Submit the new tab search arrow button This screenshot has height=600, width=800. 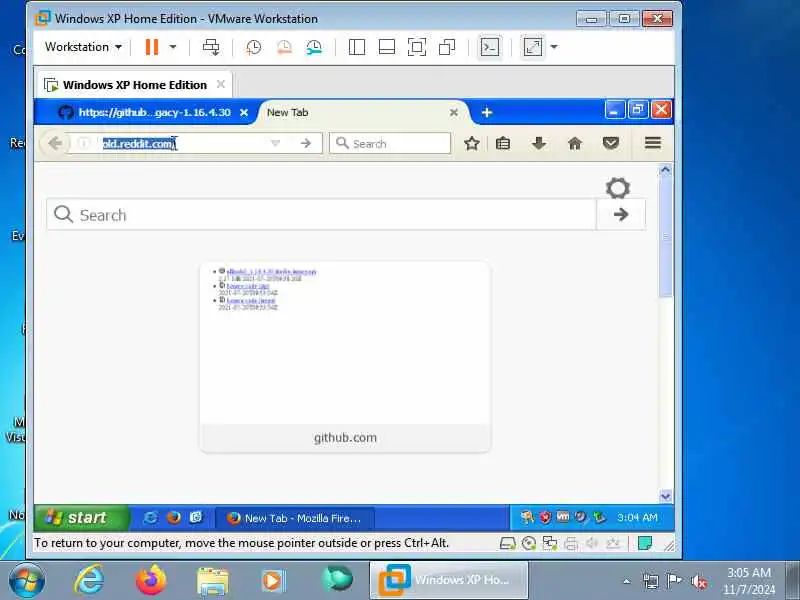coord(621,215)
